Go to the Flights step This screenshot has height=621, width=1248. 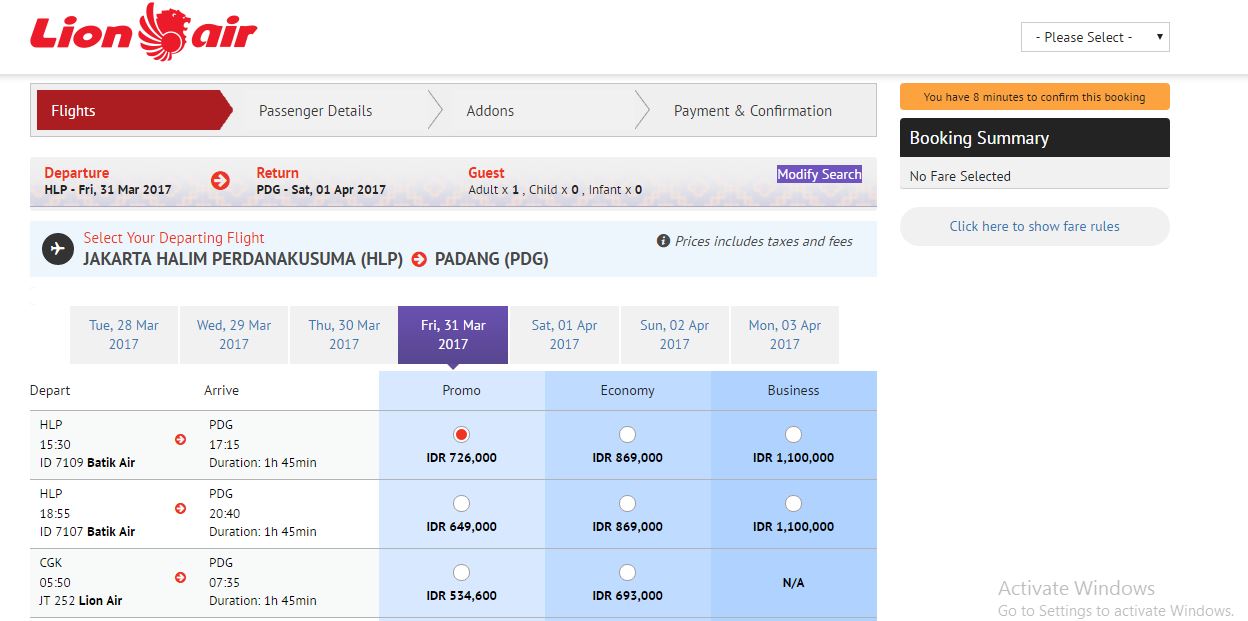134,111
